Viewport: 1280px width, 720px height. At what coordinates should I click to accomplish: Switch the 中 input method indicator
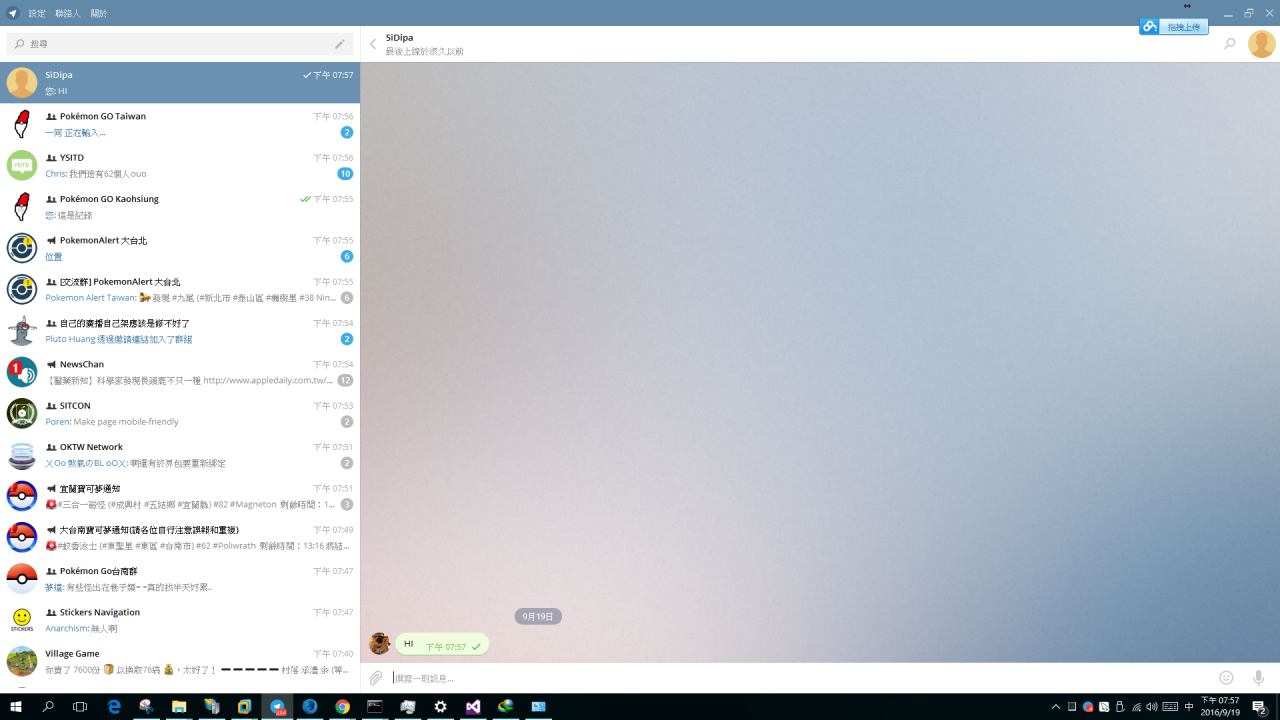1189,707
